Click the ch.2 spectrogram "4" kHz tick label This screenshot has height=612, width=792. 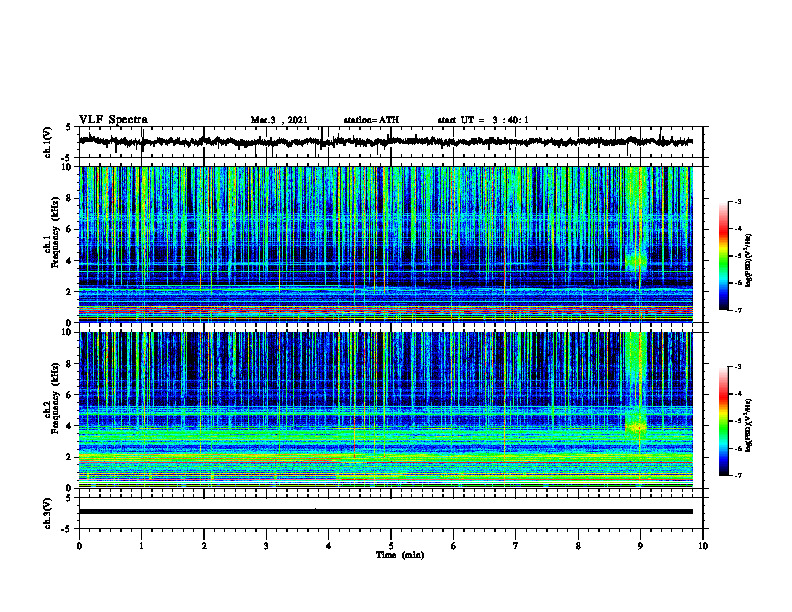point(71,427)
